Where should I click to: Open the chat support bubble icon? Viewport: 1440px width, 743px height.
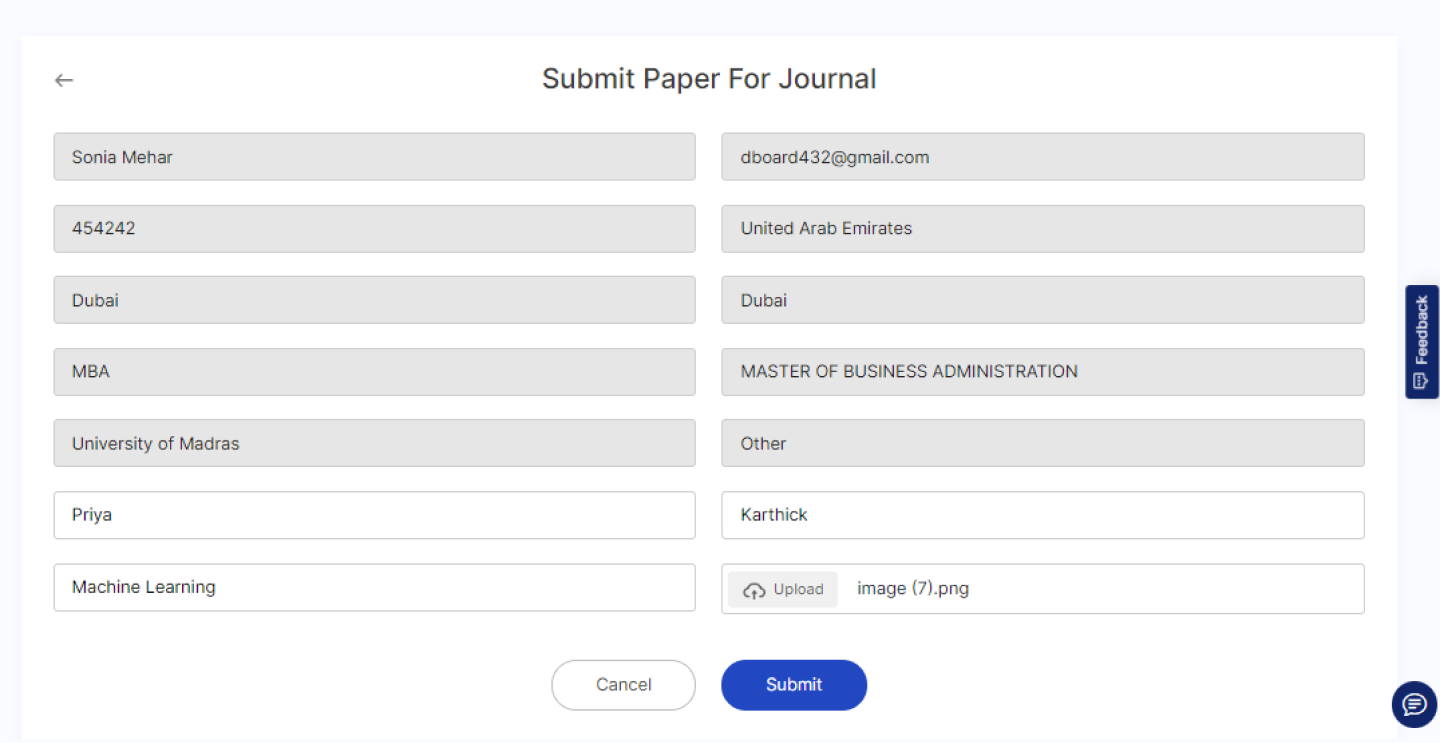point(1414,704)
